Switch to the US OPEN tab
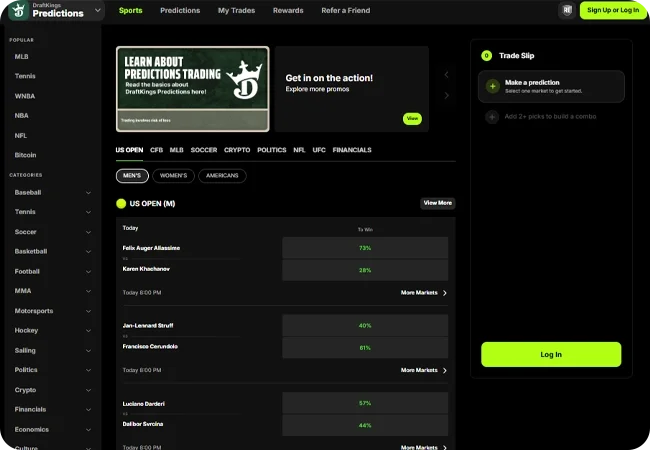The height and width of the screenshot is (450, 650). click(129, 150)
